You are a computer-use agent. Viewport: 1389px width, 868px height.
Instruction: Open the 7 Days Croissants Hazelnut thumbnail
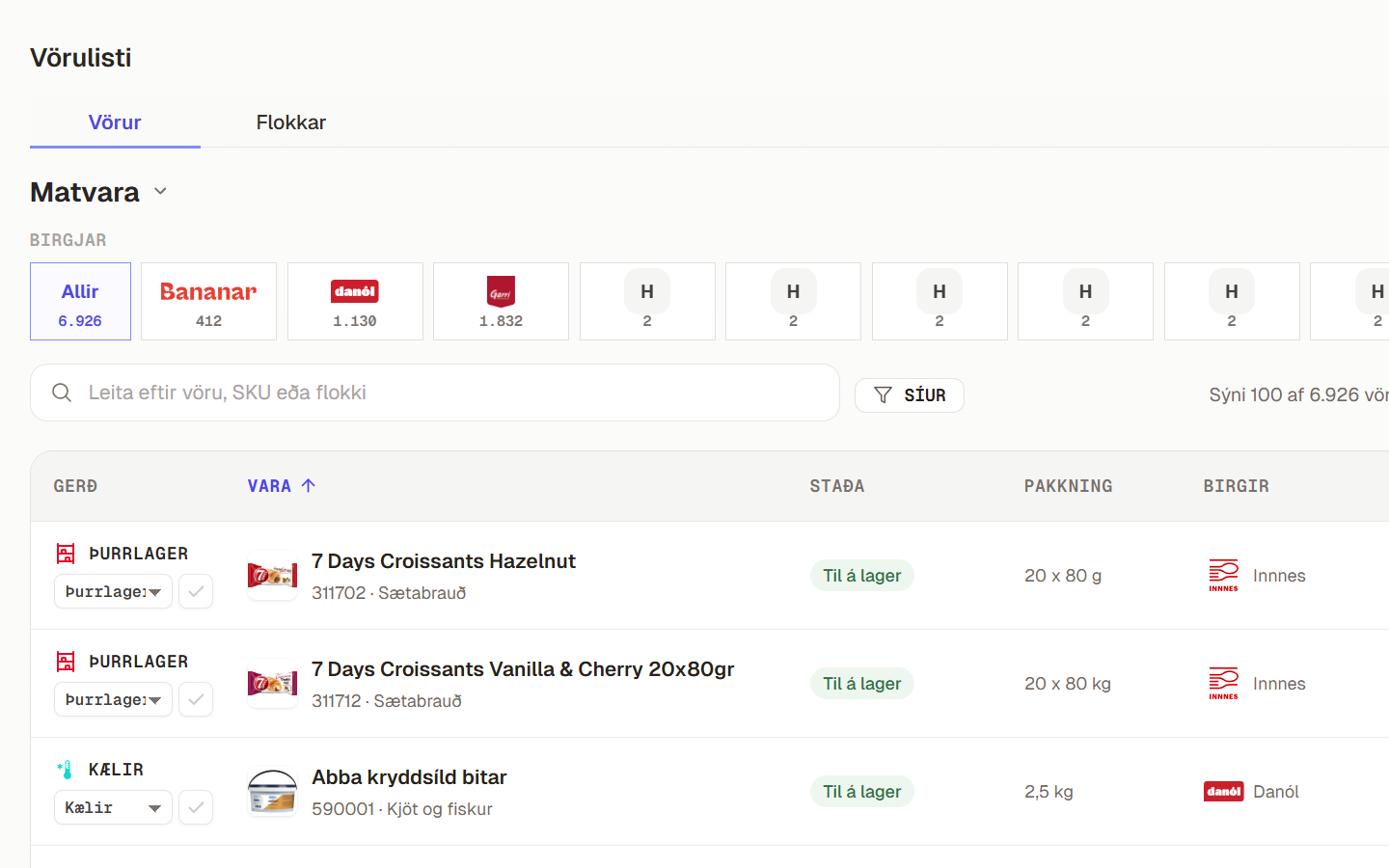(273, 576)
